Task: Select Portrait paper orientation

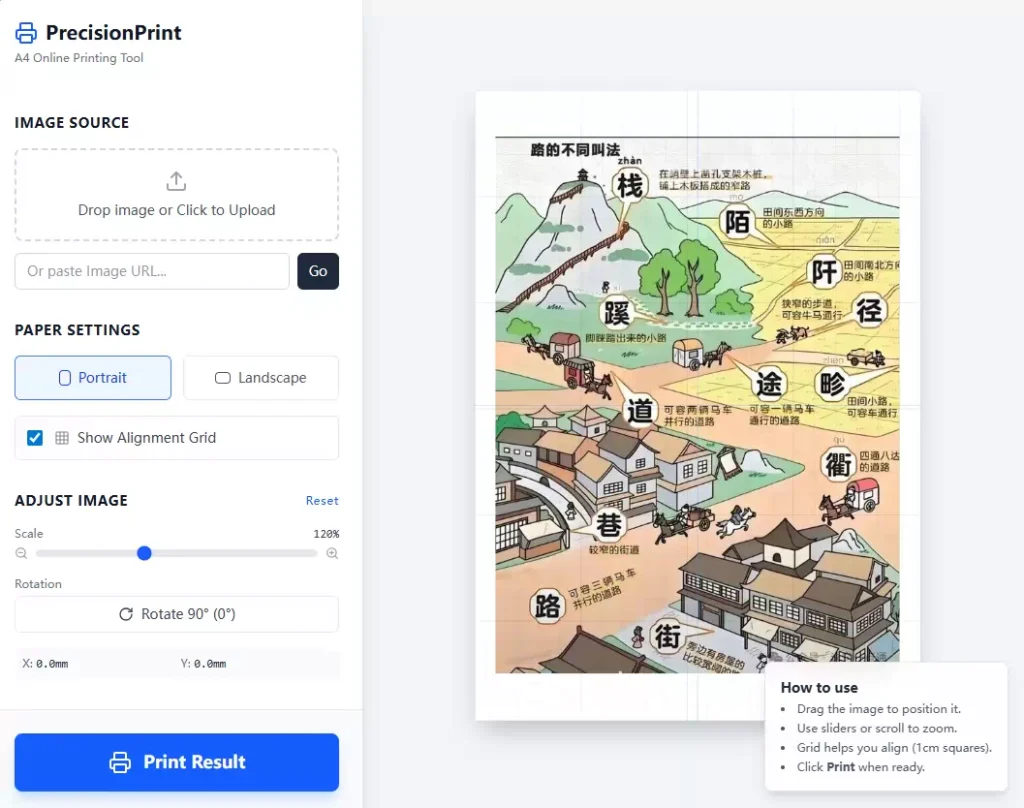Action: (93, 378)
